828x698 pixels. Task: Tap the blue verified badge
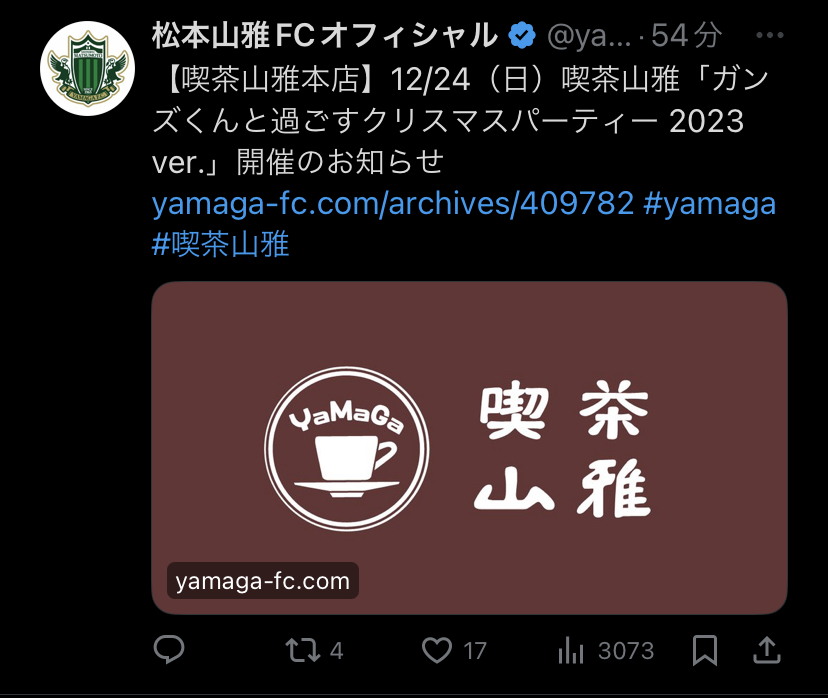522,35
